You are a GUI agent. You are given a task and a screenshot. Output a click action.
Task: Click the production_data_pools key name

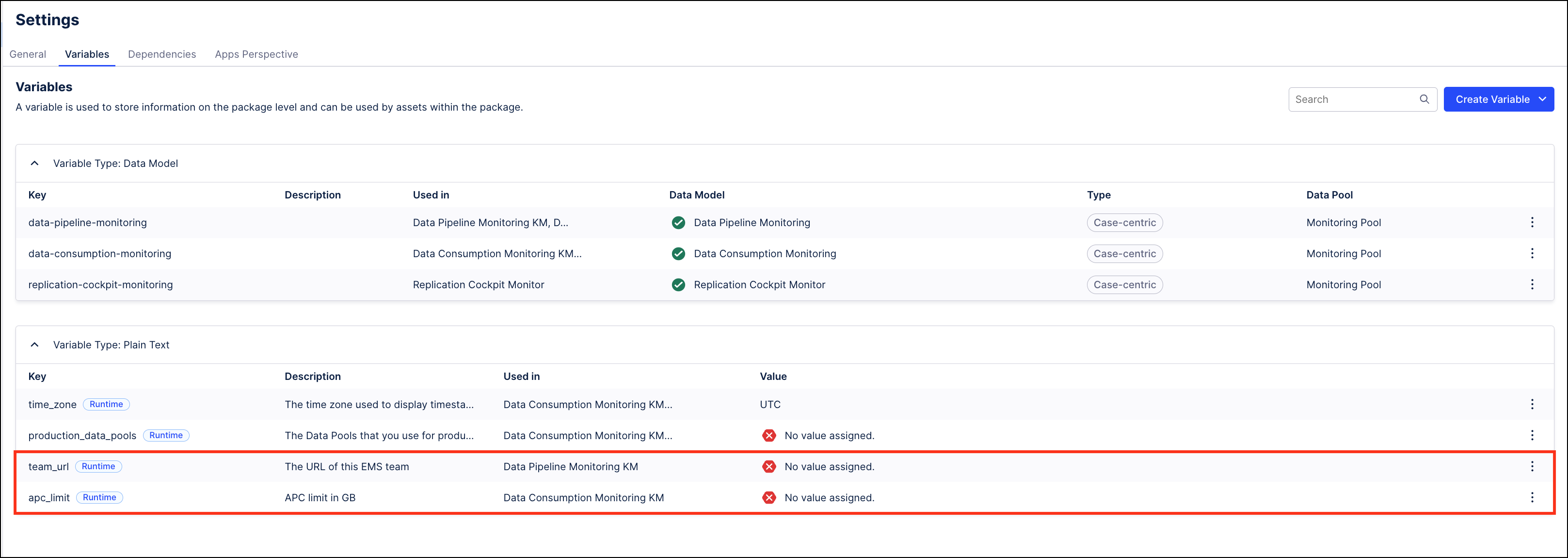(82, 436)
